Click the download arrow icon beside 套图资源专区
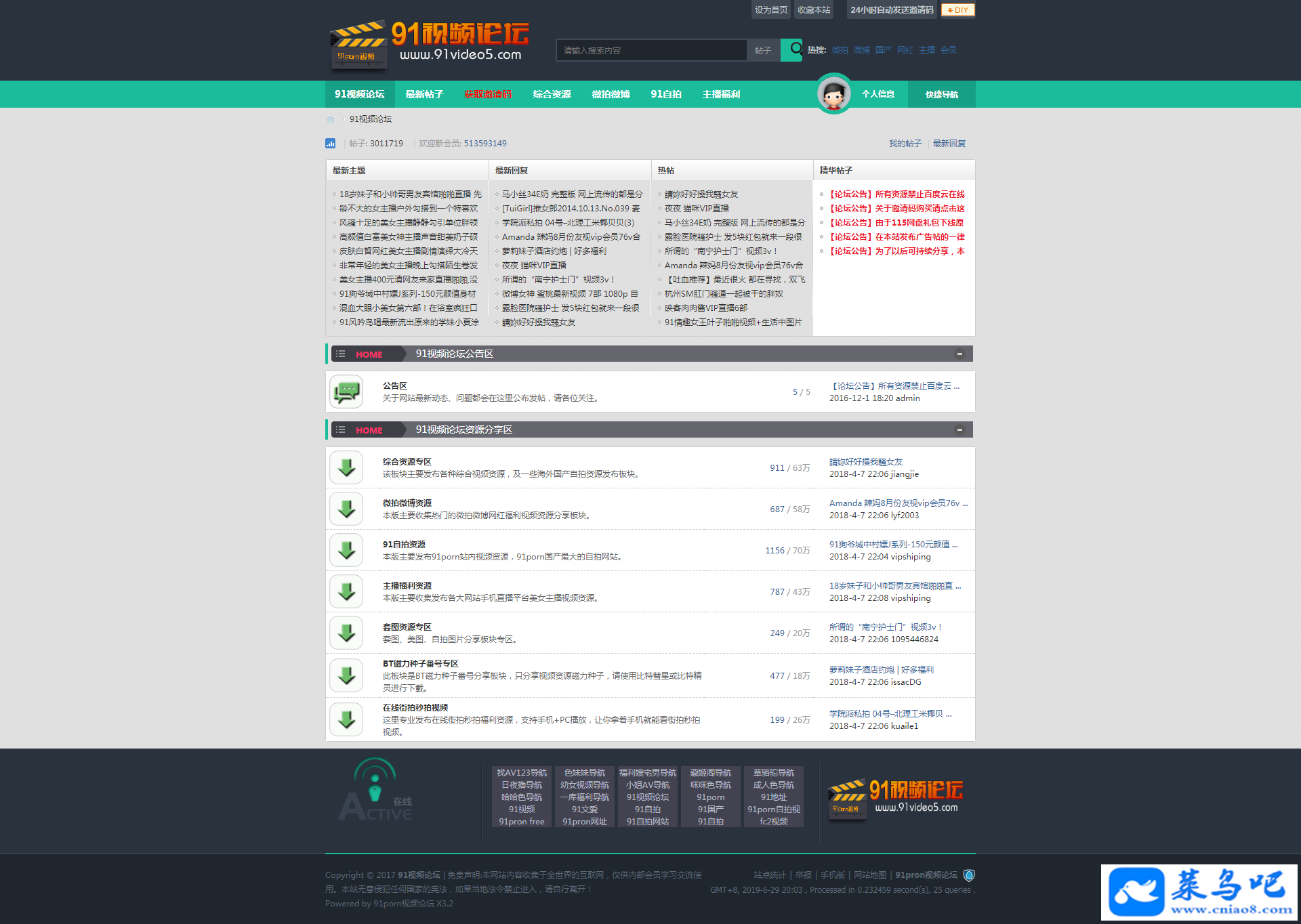 347,633
